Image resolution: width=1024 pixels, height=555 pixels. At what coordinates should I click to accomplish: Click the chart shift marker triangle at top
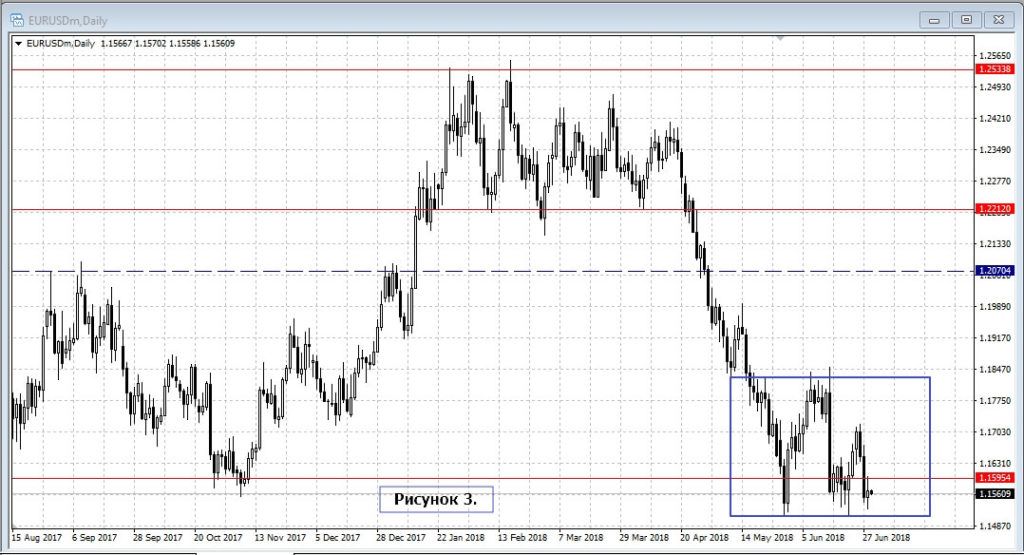click(780, 39)
